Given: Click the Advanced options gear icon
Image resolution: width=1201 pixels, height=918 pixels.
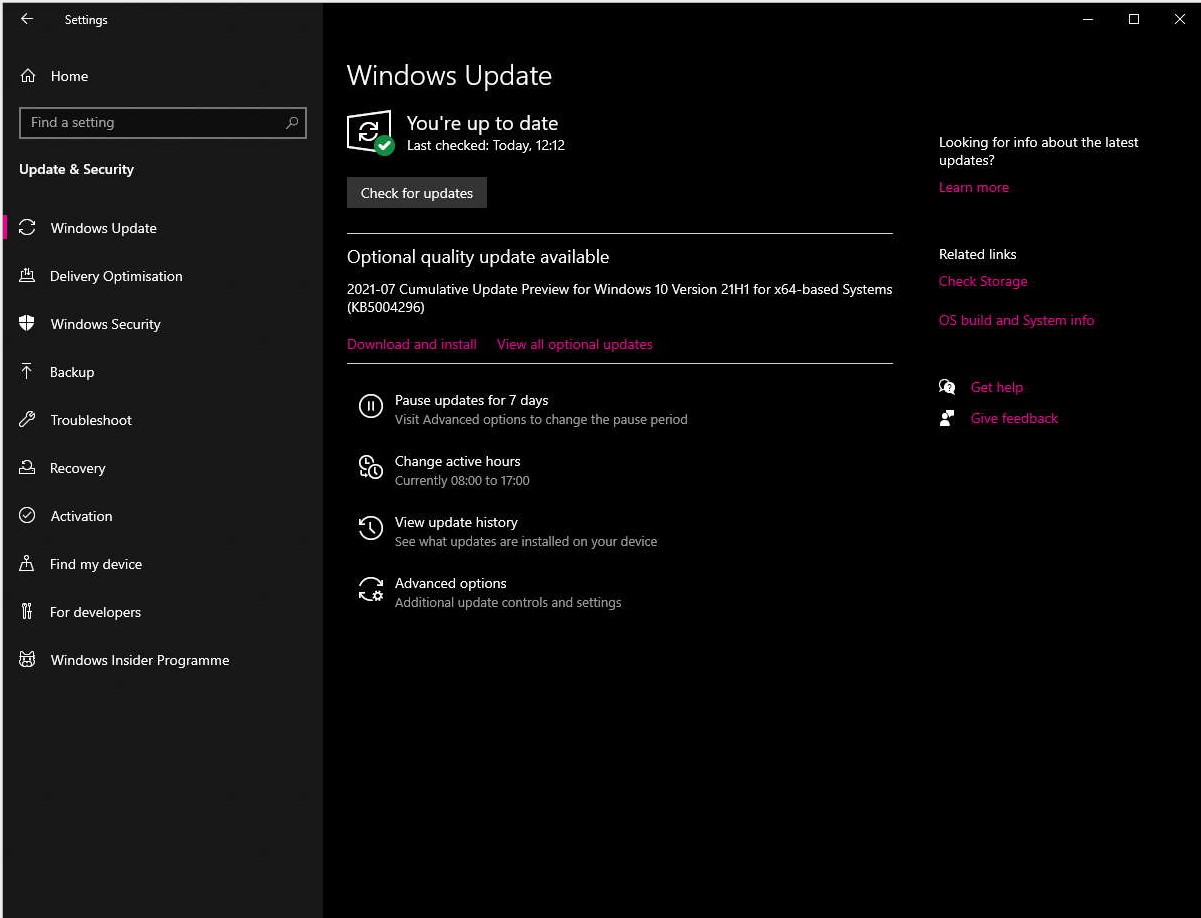Looking at the screenshot, I should pos(370,590).
